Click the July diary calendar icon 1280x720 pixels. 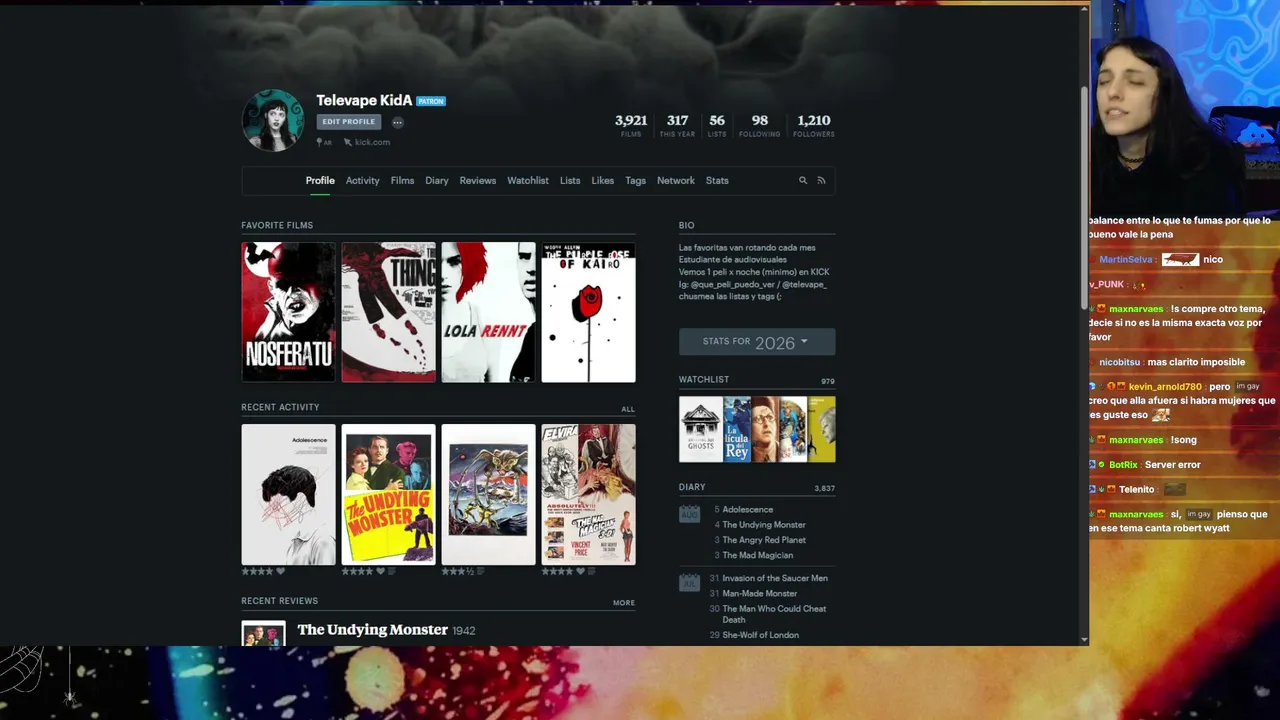pos(690,581)
